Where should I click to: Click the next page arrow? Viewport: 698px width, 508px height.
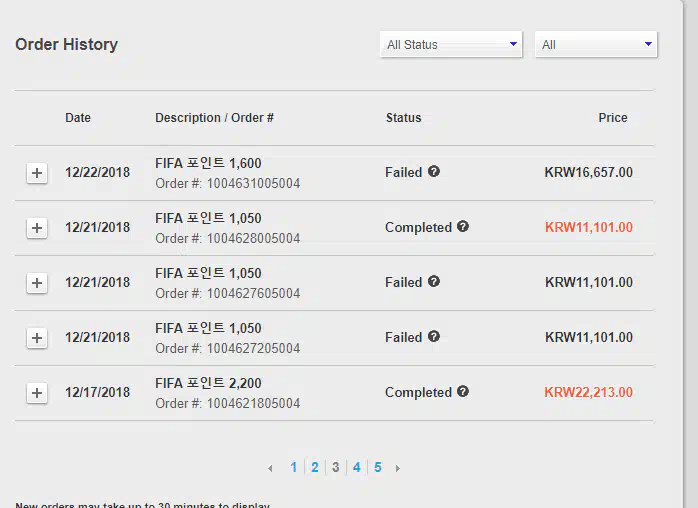pyautogui.click(x=398, y=468)
